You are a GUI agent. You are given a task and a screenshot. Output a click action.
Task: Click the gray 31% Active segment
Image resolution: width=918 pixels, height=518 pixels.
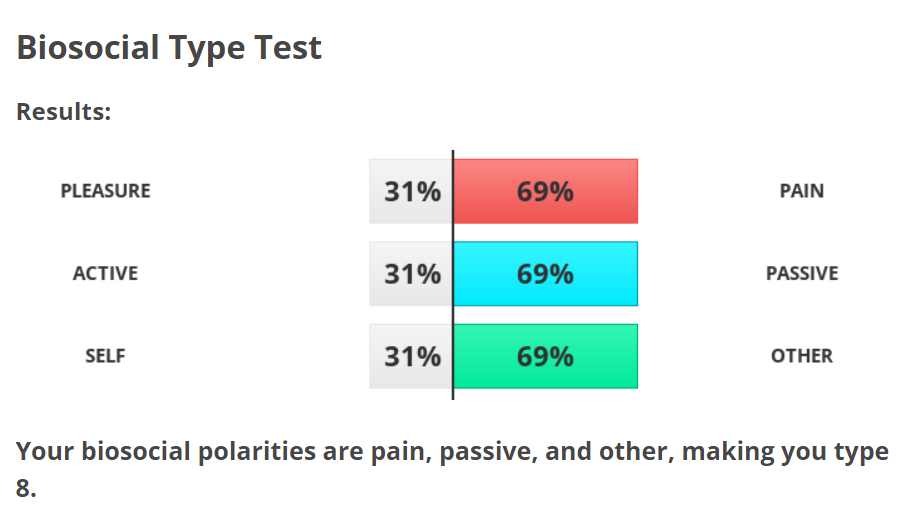411,273
